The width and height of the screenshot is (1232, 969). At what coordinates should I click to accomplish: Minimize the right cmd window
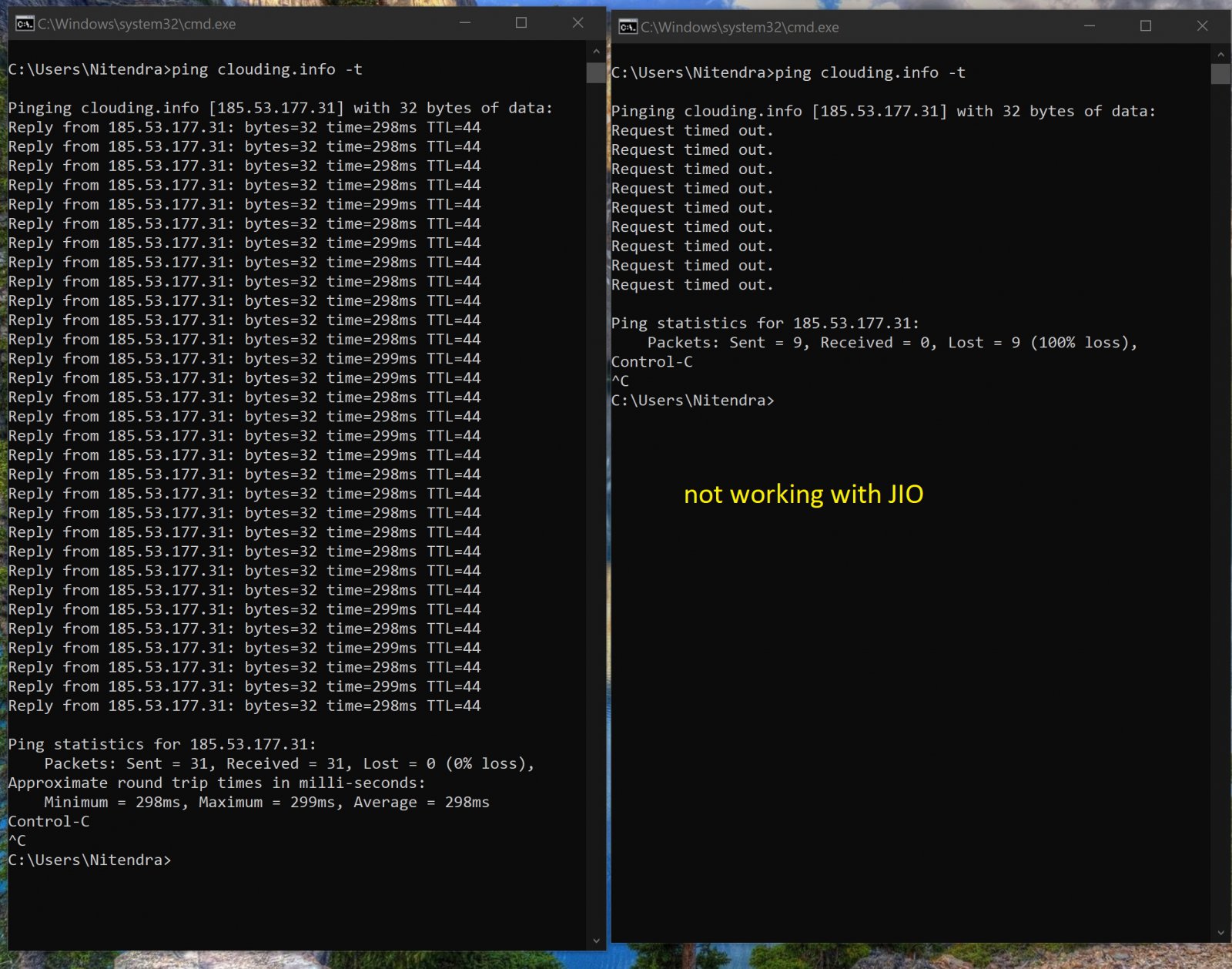coord(1090,26)
